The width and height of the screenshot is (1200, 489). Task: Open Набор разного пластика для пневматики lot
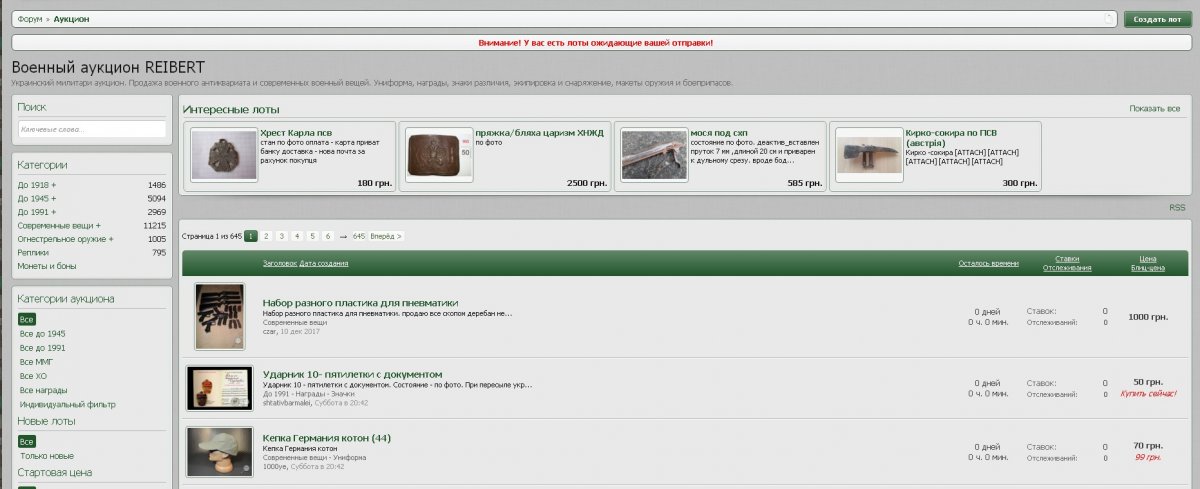coord(360,302)
